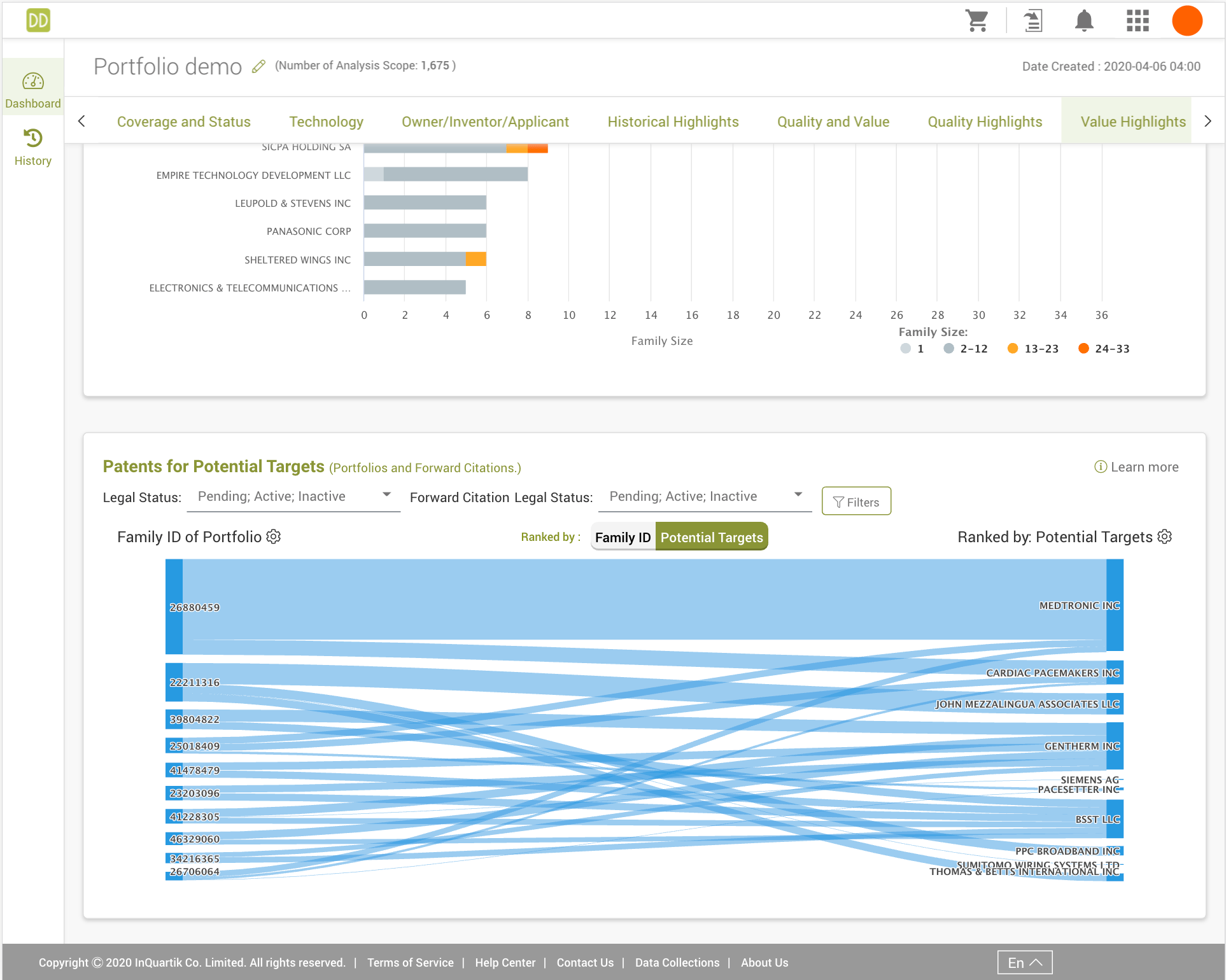Switch to Technology tab
Screen dimensions: 1226x980
(327, 122)
